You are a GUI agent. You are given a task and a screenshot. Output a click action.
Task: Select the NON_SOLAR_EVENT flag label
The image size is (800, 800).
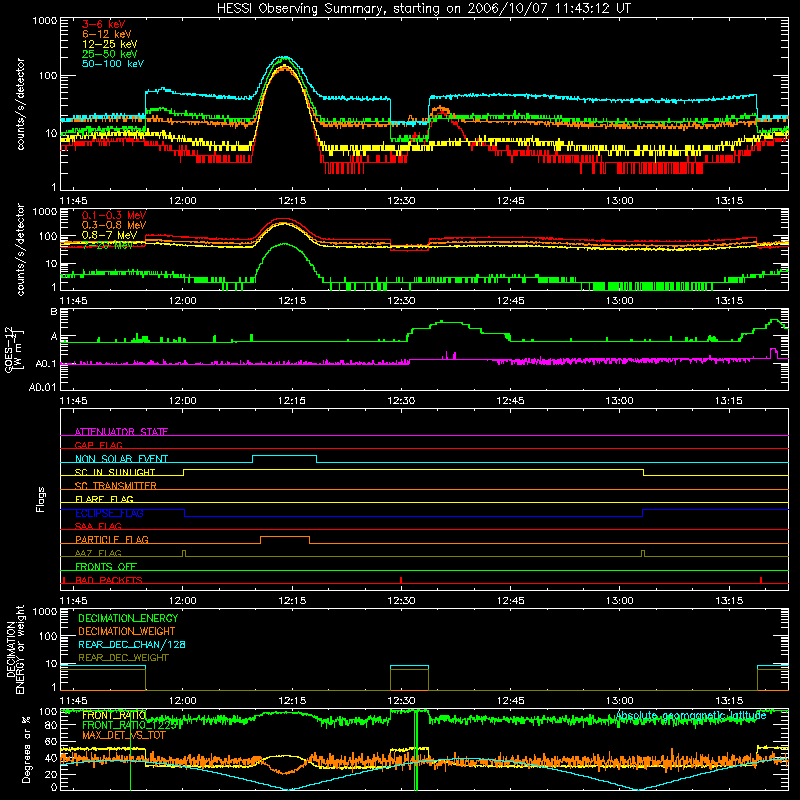pos(121,459)
